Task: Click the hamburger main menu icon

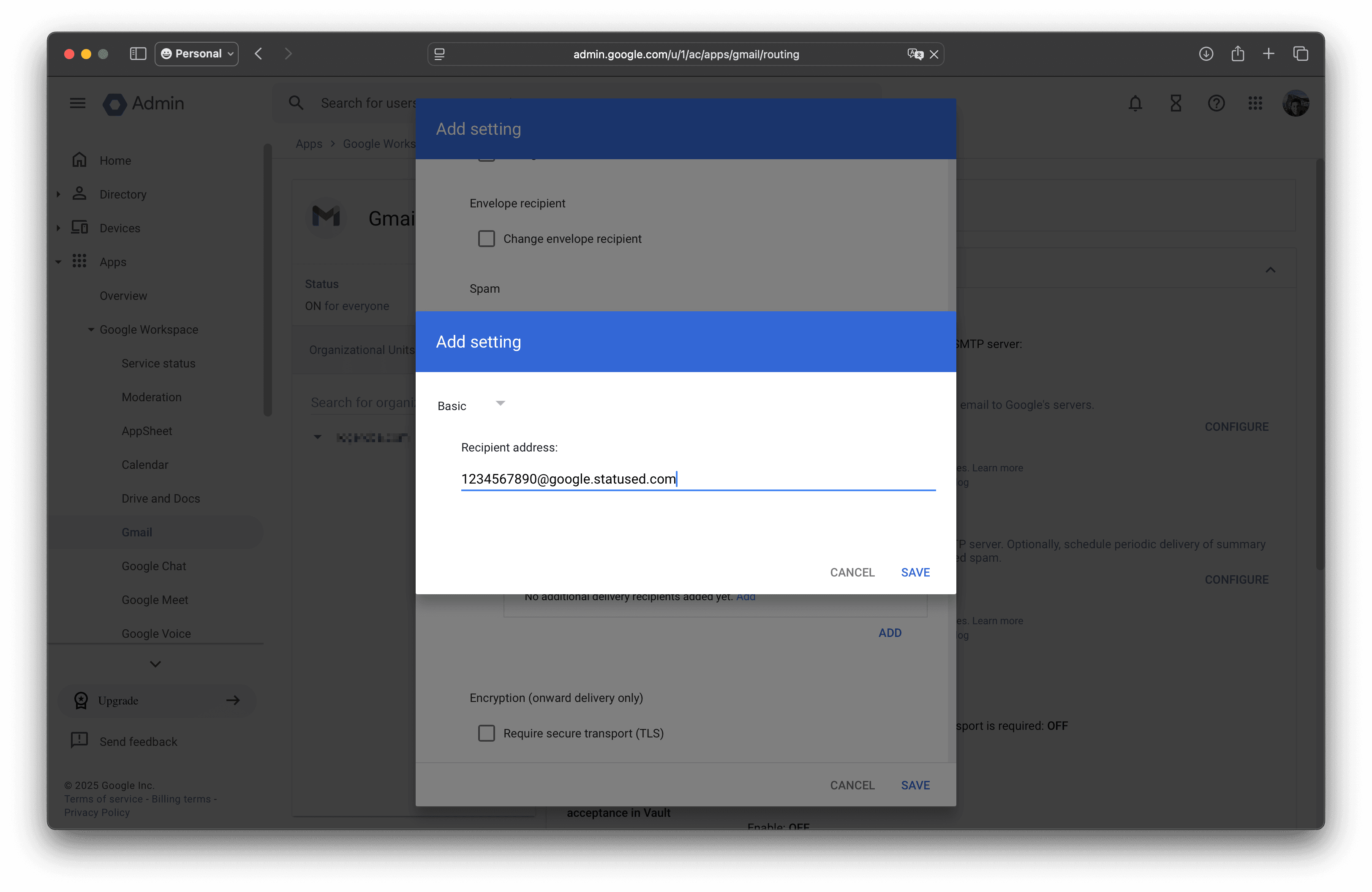Action: [77, 103]
